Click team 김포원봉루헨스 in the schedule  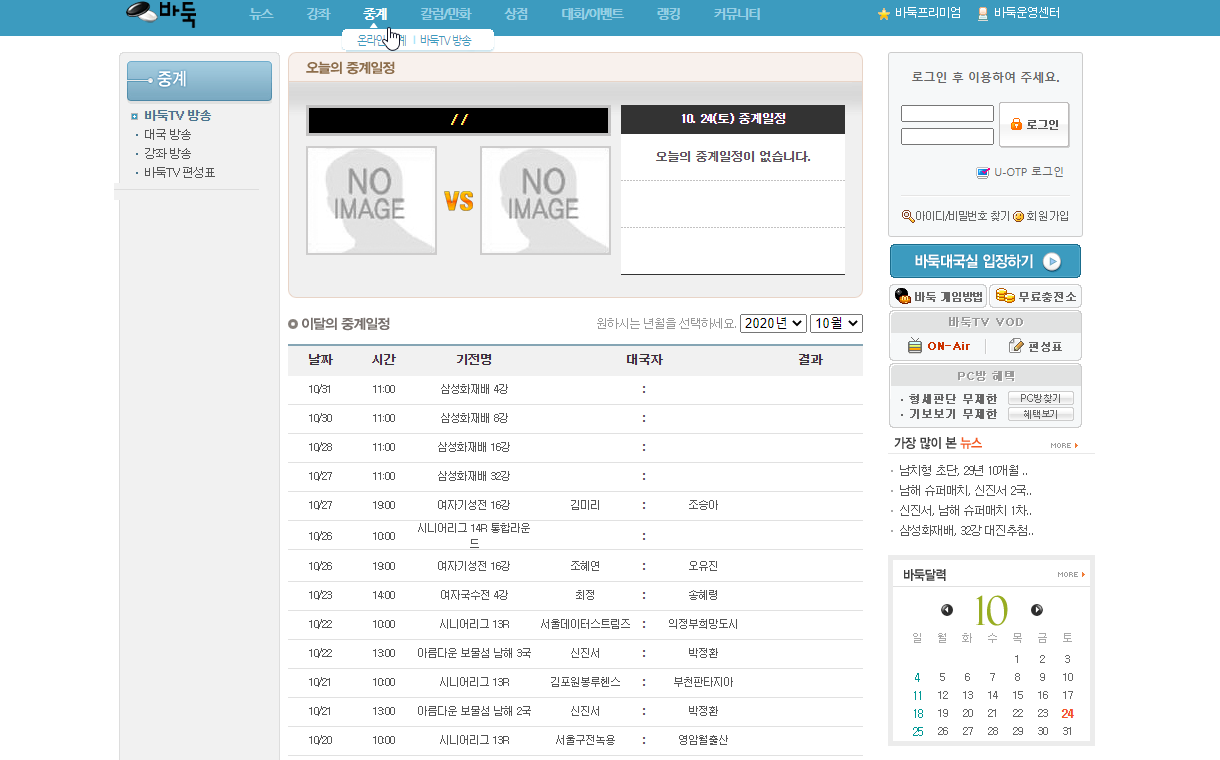coord(585,682)
